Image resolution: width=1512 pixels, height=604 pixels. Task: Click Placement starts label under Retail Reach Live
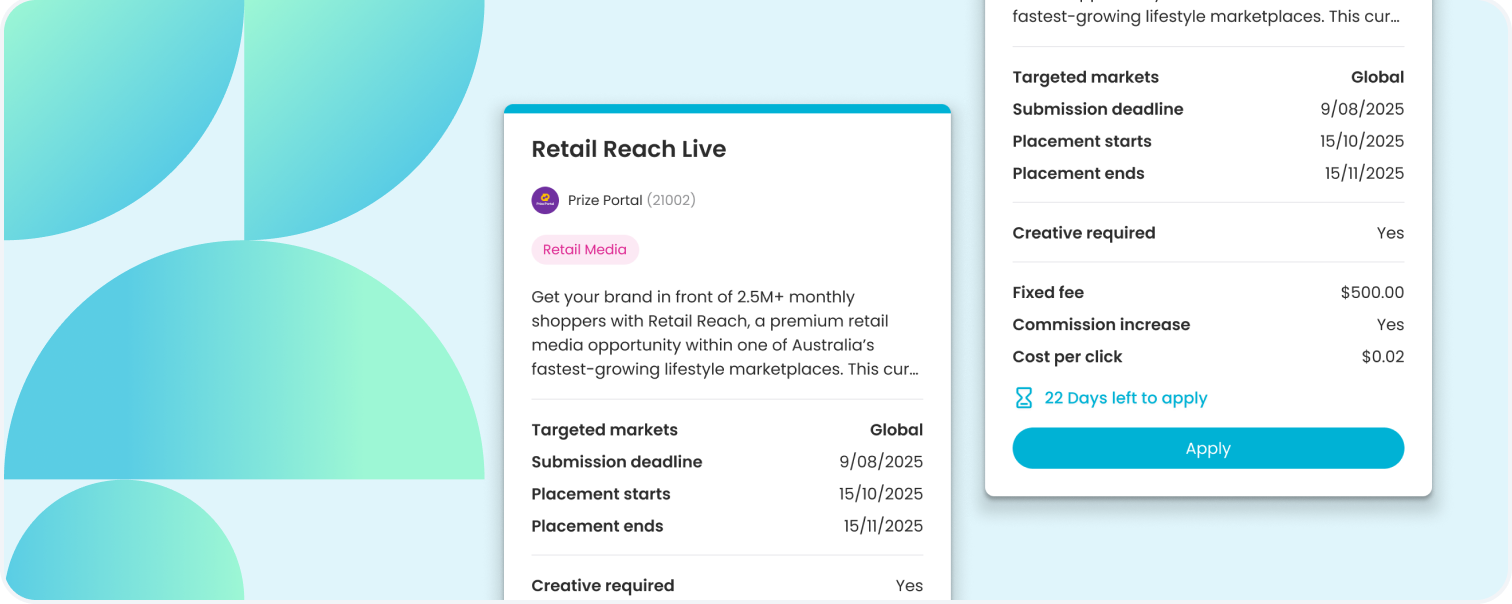(x=601, y=494)
